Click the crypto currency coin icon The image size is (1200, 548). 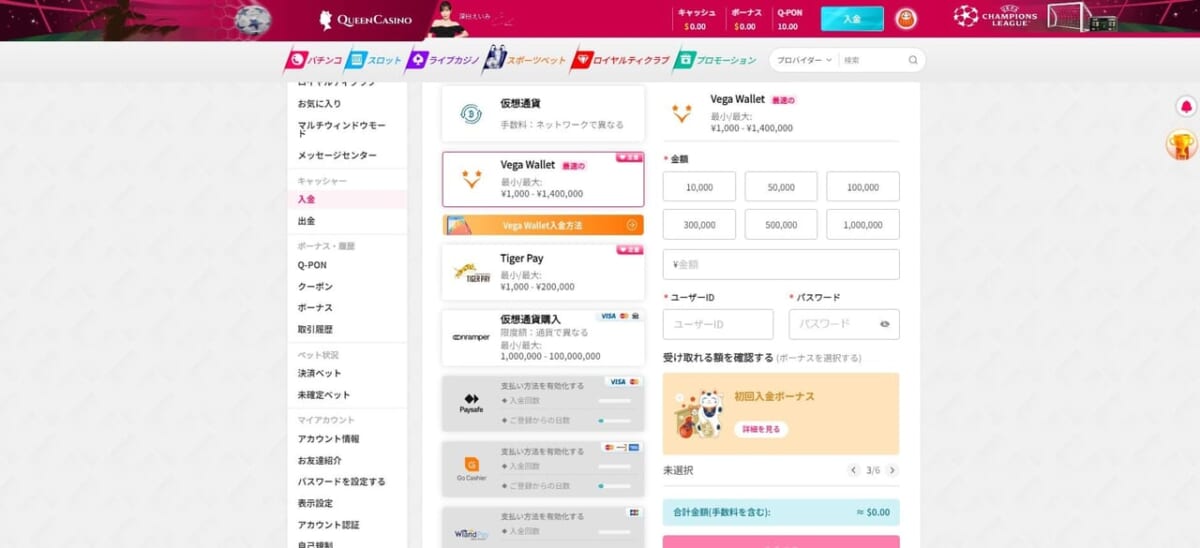pyautogui.click(x=471, y=114)
